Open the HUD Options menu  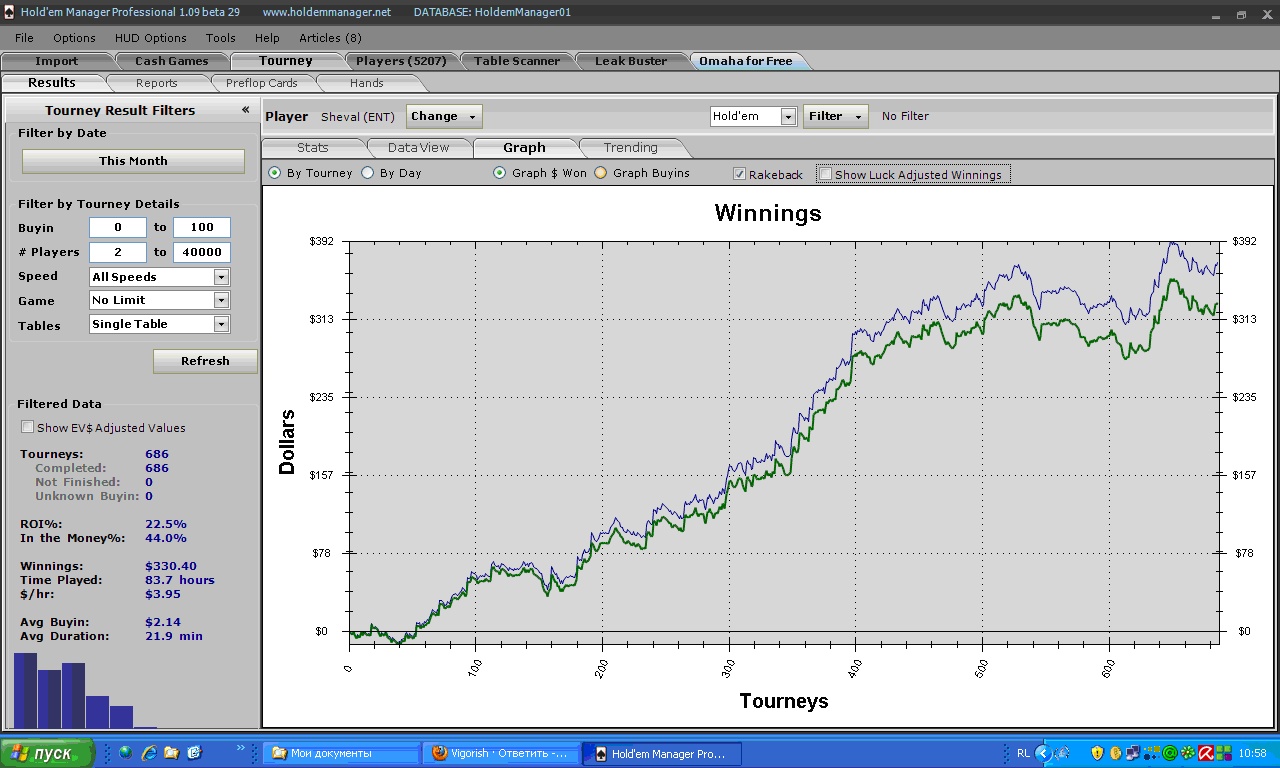[x=150, y=38]
